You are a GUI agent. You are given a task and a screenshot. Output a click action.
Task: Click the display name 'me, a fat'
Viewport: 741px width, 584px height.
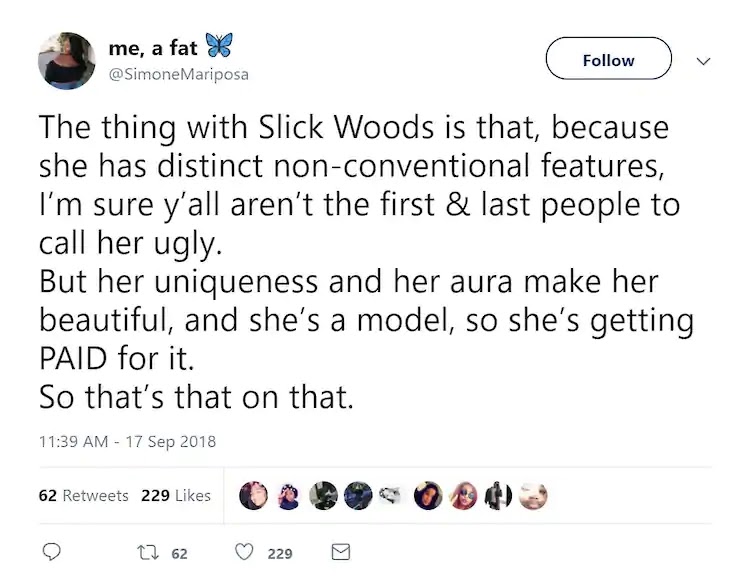coord(153,48)
